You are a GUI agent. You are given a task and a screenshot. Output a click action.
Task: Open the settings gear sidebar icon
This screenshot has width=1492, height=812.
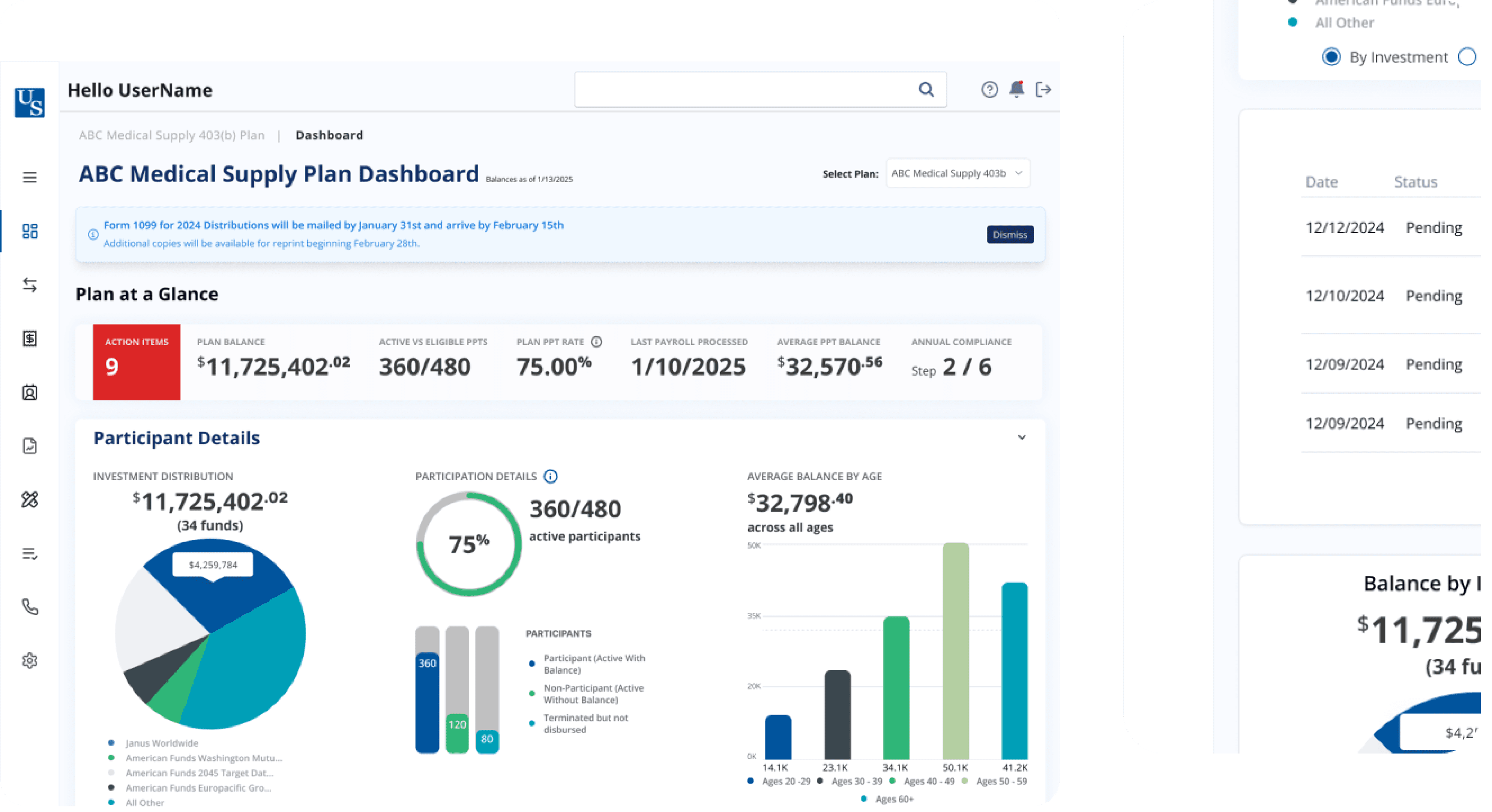coord(30,661)
